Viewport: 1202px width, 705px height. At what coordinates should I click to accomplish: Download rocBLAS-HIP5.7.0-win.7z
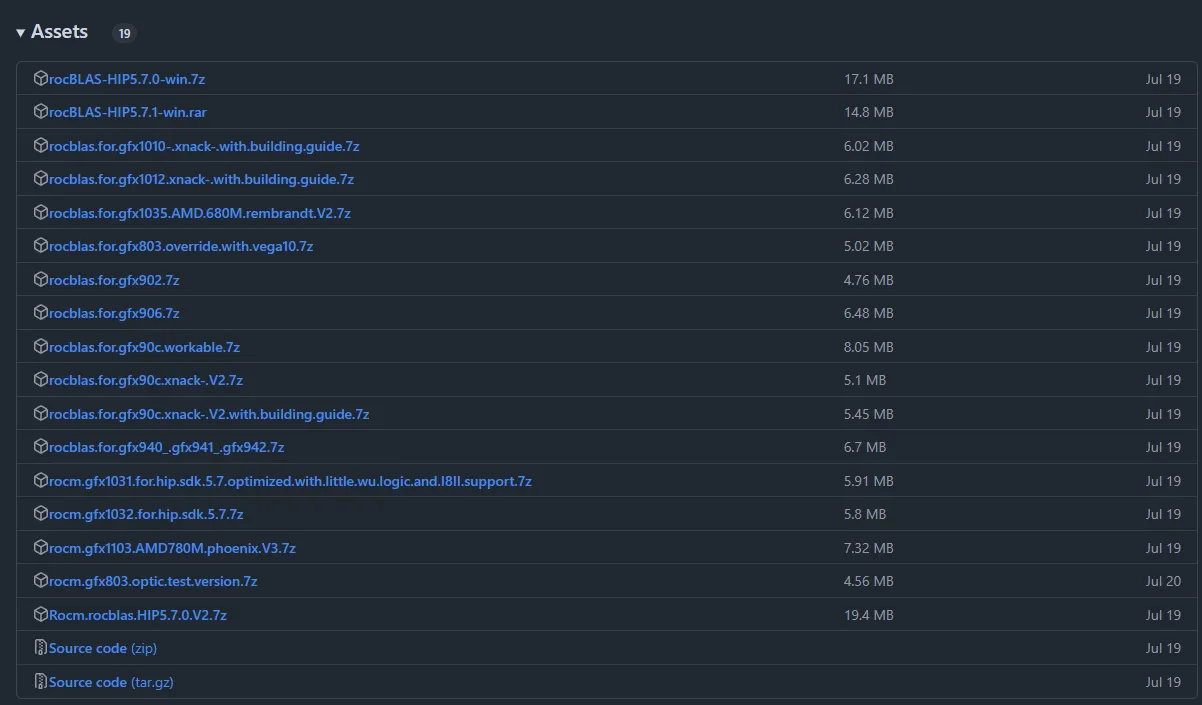[127, 79]
